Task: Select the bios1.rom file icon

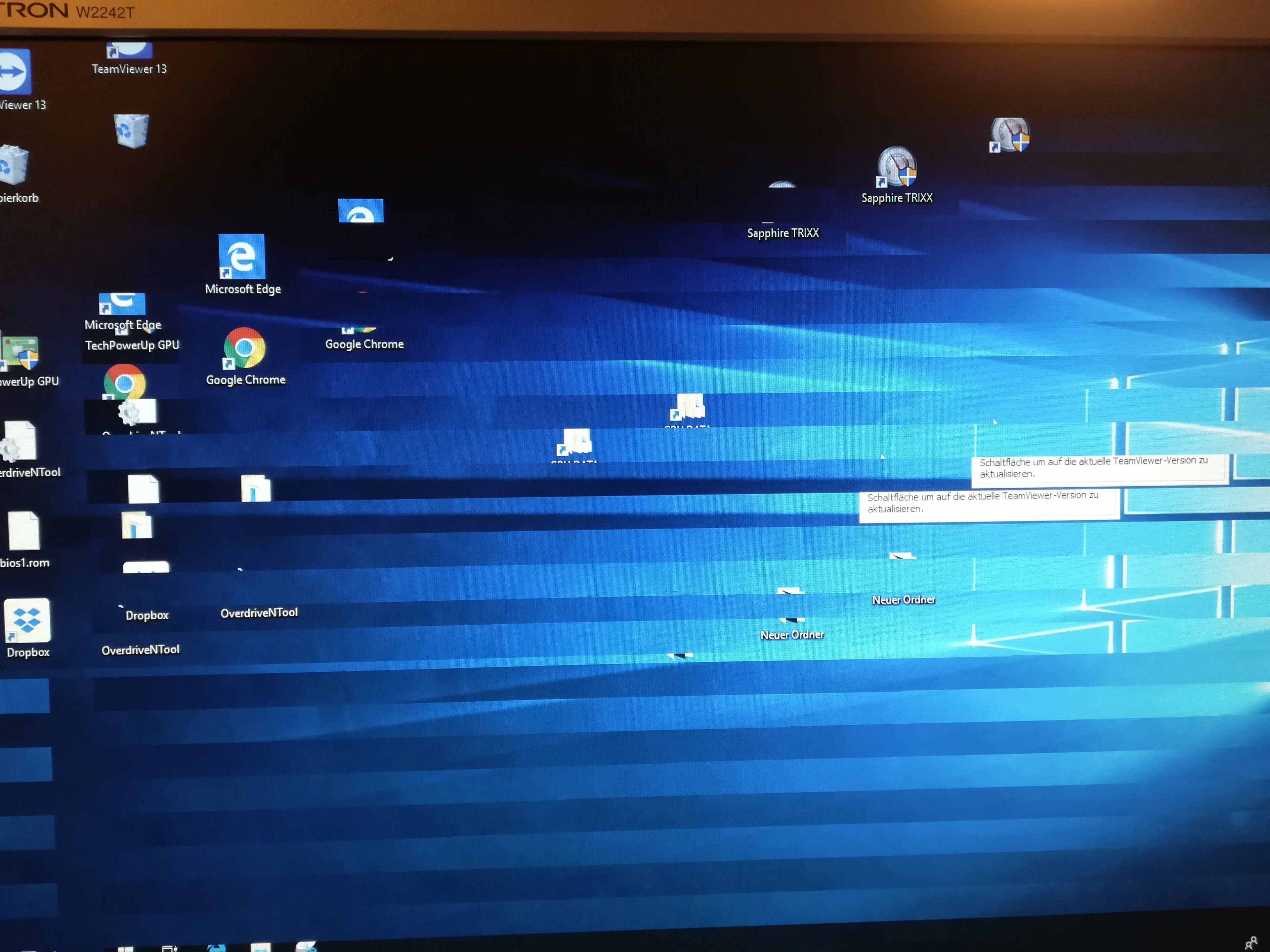Action: tap(23, 531)
